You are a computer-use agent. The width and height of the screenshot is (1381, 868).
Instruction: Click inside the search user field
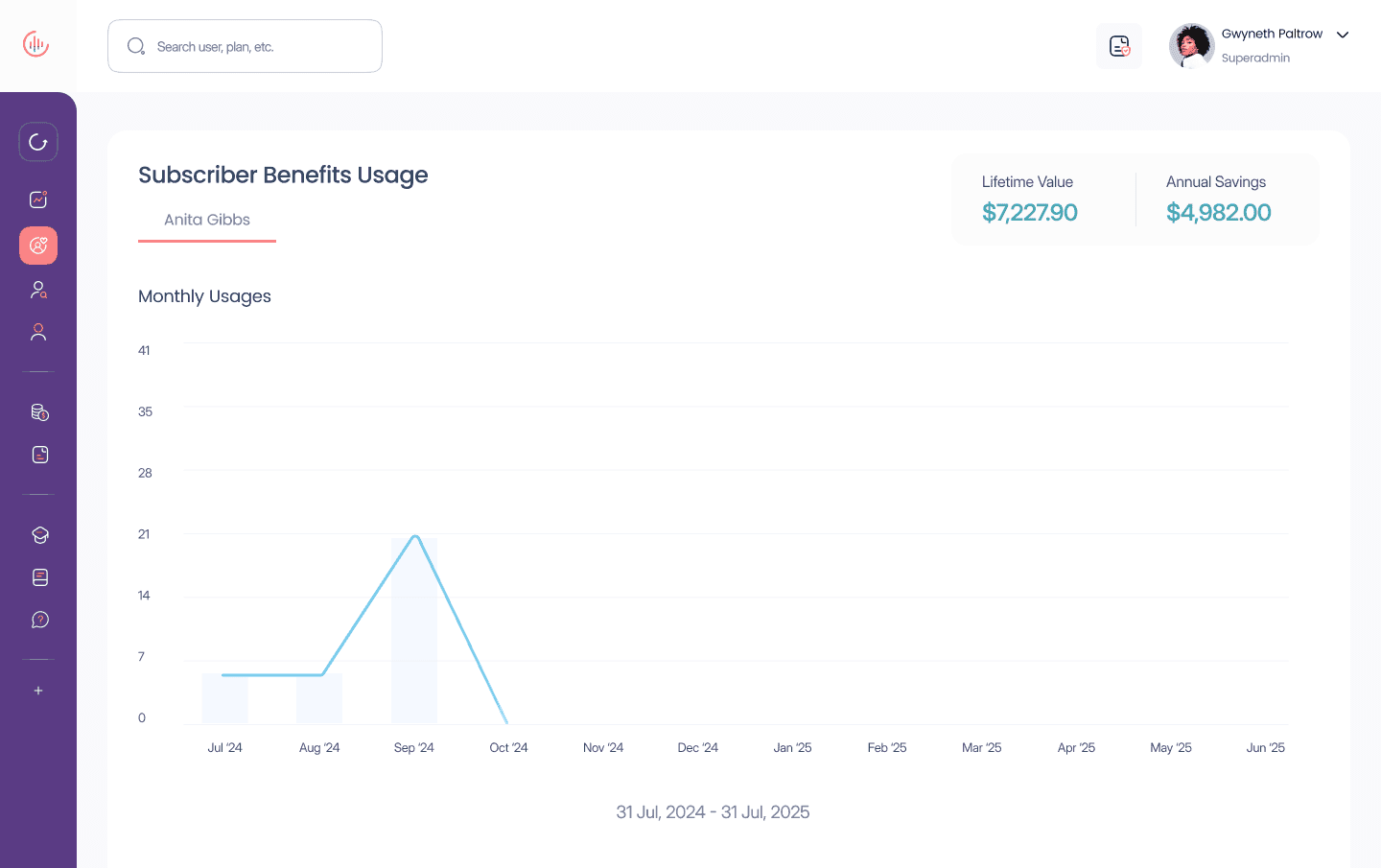click(x=245, y=45)
